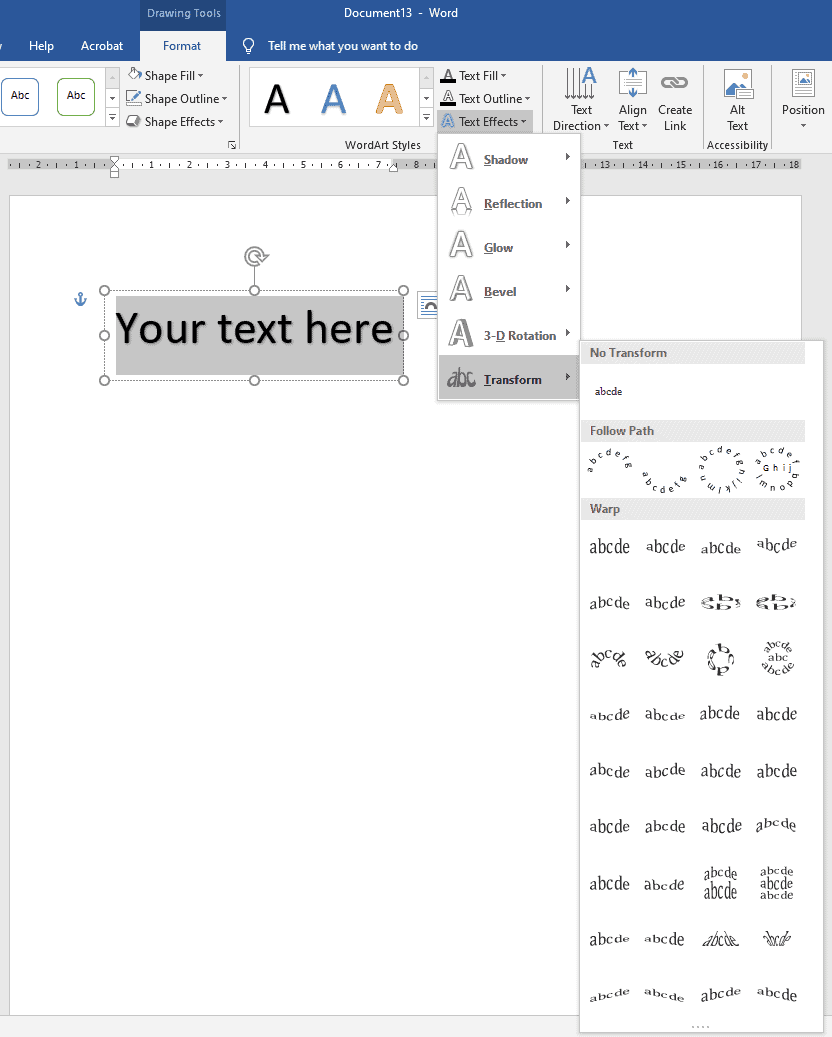The width and height of the screenshot is (832, 1037).
Task: Open the Shape Effects menu
Action: click(x=176, y=121)
